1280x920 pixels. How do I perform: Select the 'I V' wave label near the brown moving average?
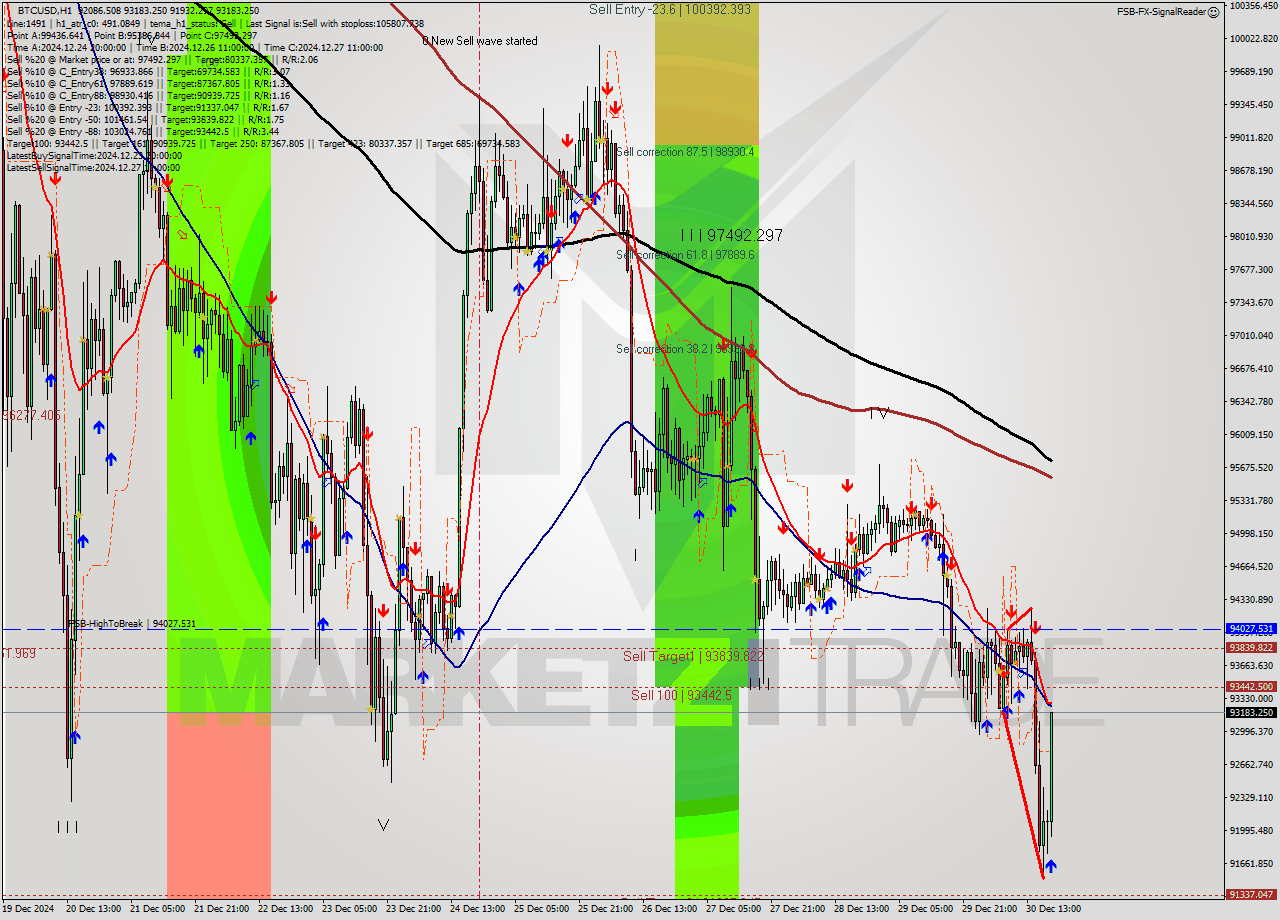click(x=879, y=412)
